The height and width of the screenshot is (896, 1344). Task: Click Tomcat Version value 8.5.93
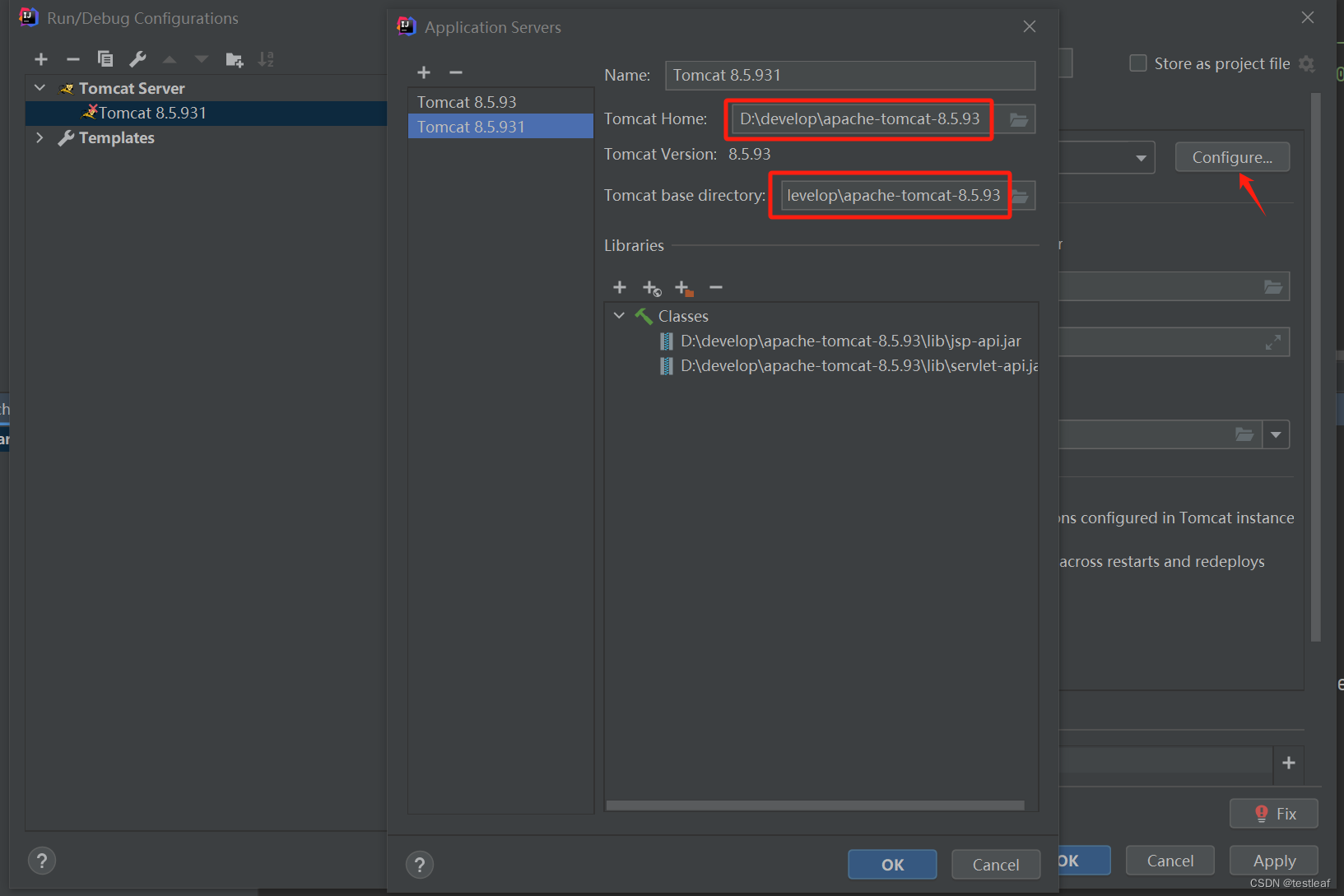point(749,154)
